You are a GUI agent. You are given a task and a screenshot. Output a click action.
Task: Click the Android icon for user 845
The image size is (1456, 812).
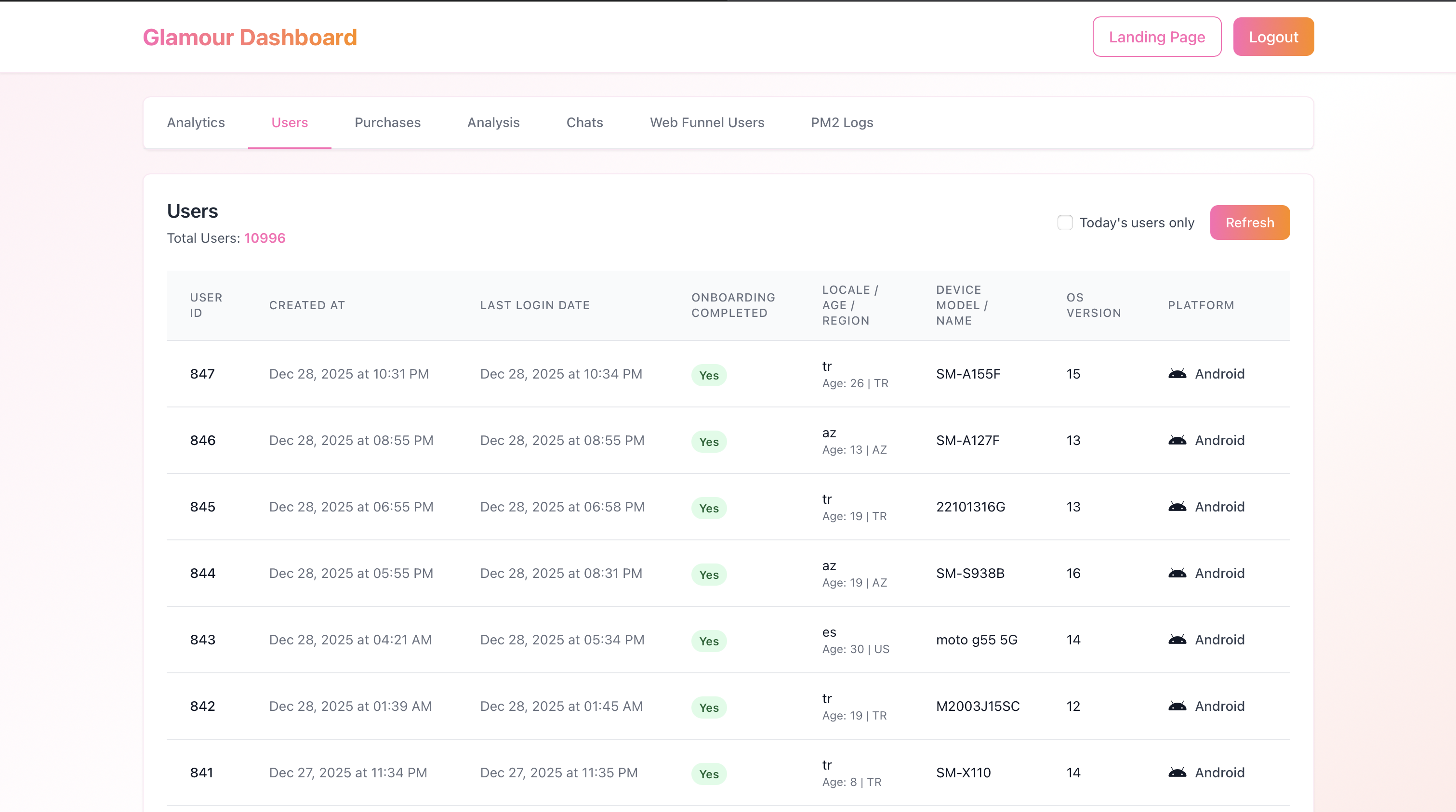click(1178, 507)
